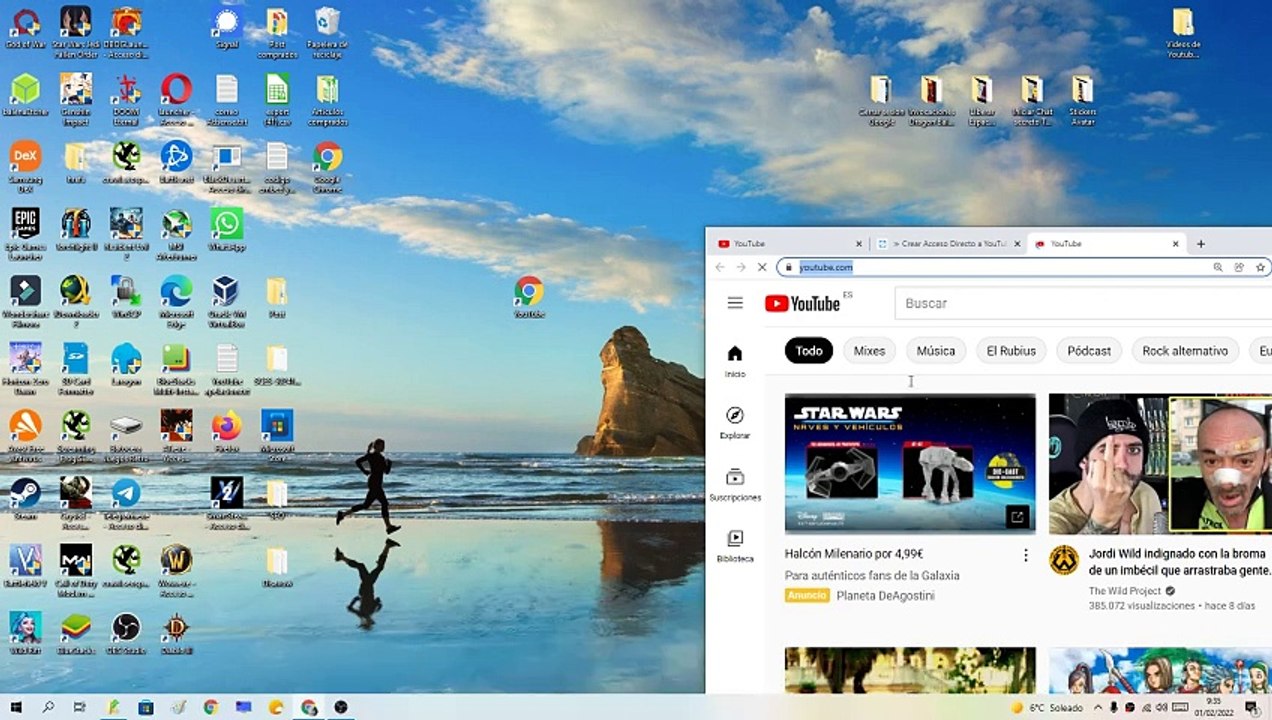The height and width of the screenshot is (720, 1272).
Task: Select the WhatsApp desktop shortcut
Action: click(227, 229)
